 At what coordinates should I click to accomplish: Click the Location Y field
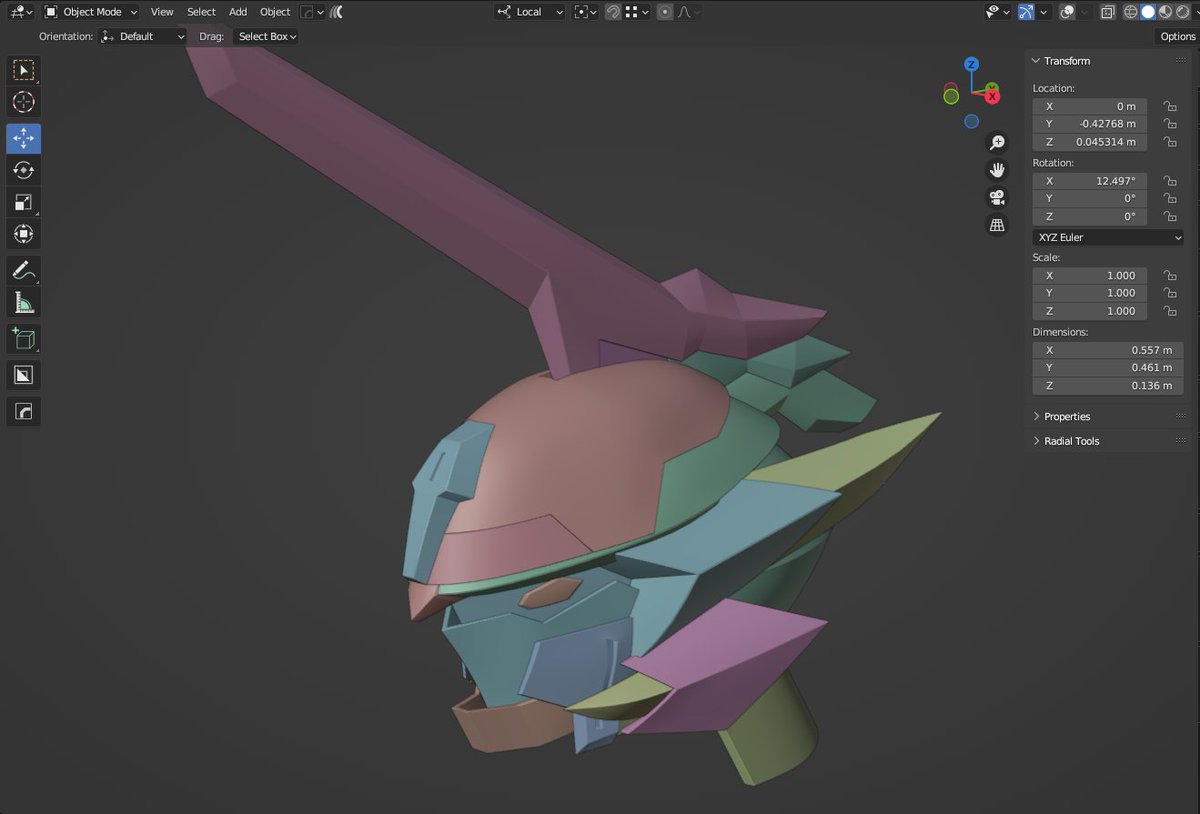[1090, 124]
